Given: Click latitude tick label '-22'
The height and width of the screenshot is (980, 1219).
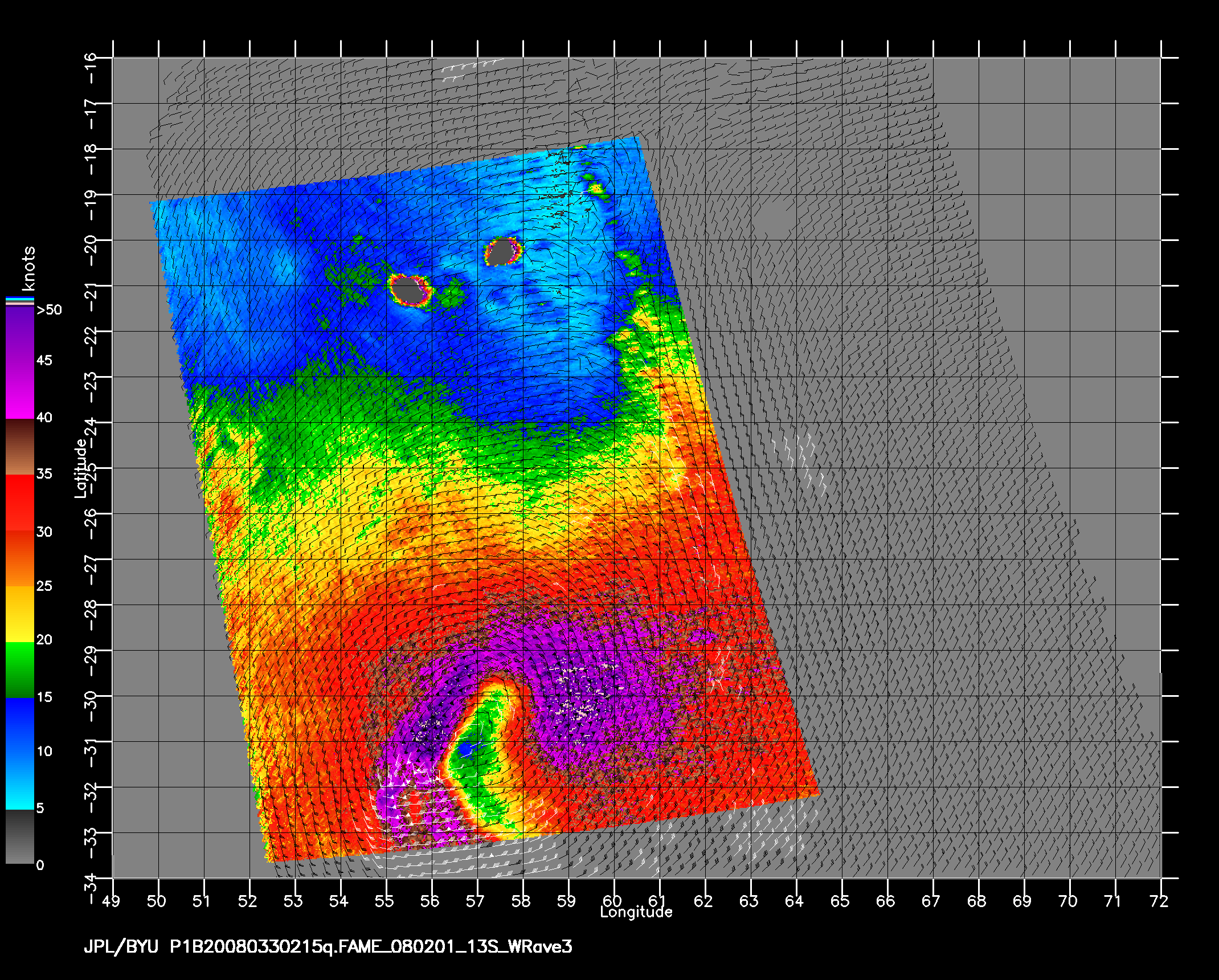Looking at the screenshot, I should click(x=91, y=341).
